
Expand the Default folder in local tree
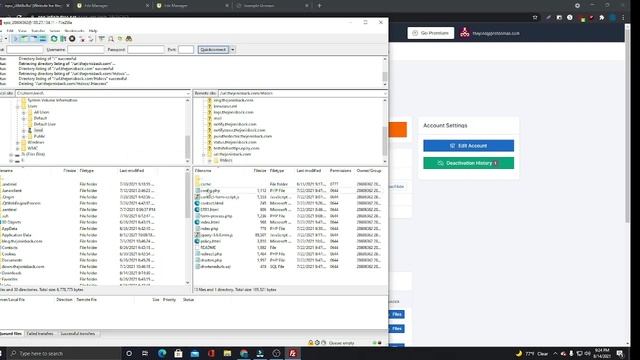(x=24, y=118)
